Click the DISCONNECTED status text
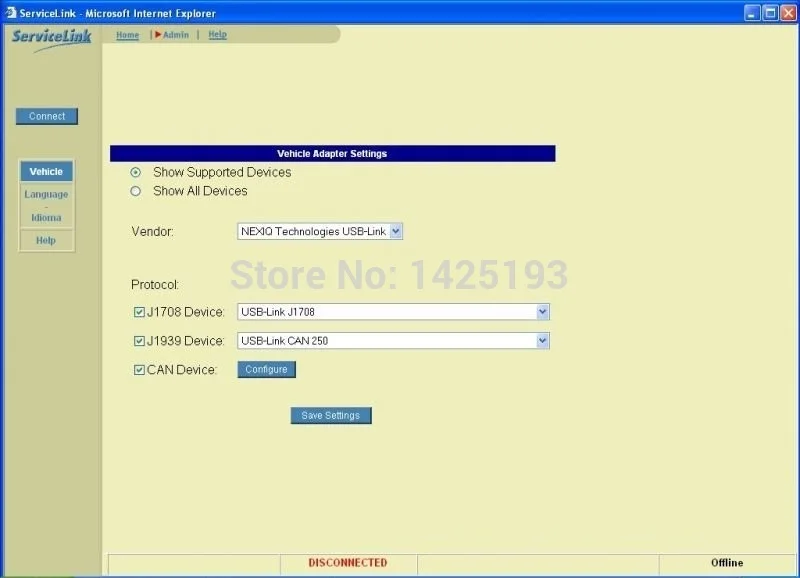800x578 pixels. (348, 563)
